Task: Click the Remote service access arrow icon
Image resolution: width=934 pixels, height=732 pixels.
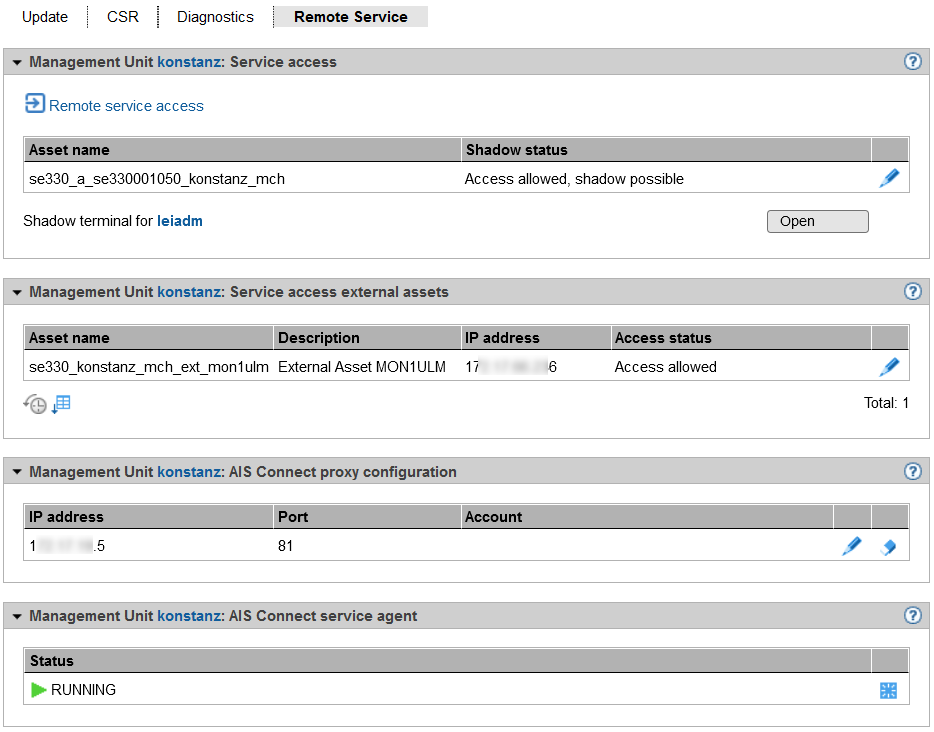Action: pos(35,104)
